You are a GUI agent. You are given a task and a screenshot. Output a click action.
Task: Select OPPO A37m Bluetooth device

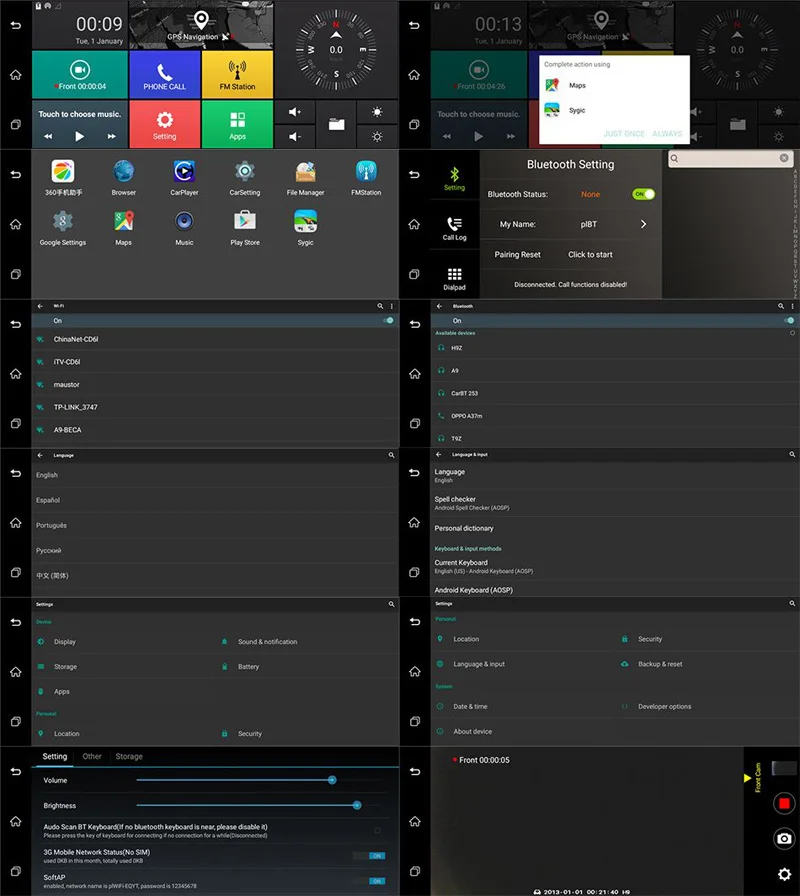click(615, 416)
